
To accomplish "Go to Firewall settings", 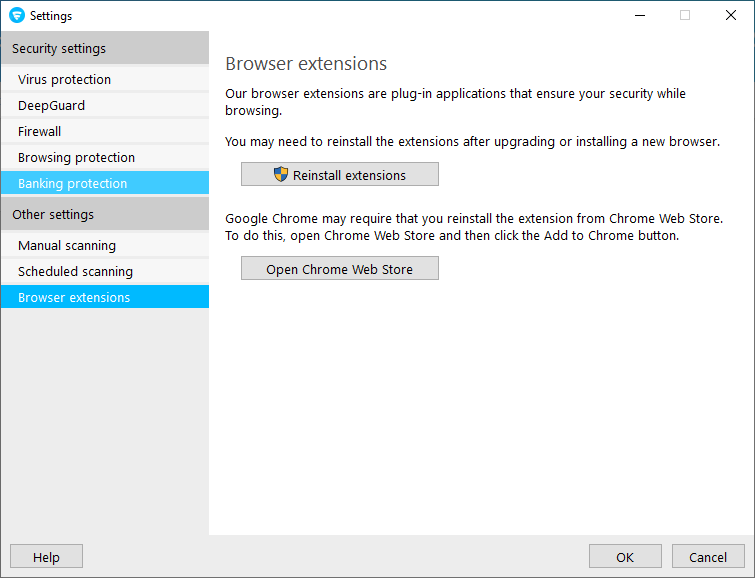I will click(x=105, y=131).
